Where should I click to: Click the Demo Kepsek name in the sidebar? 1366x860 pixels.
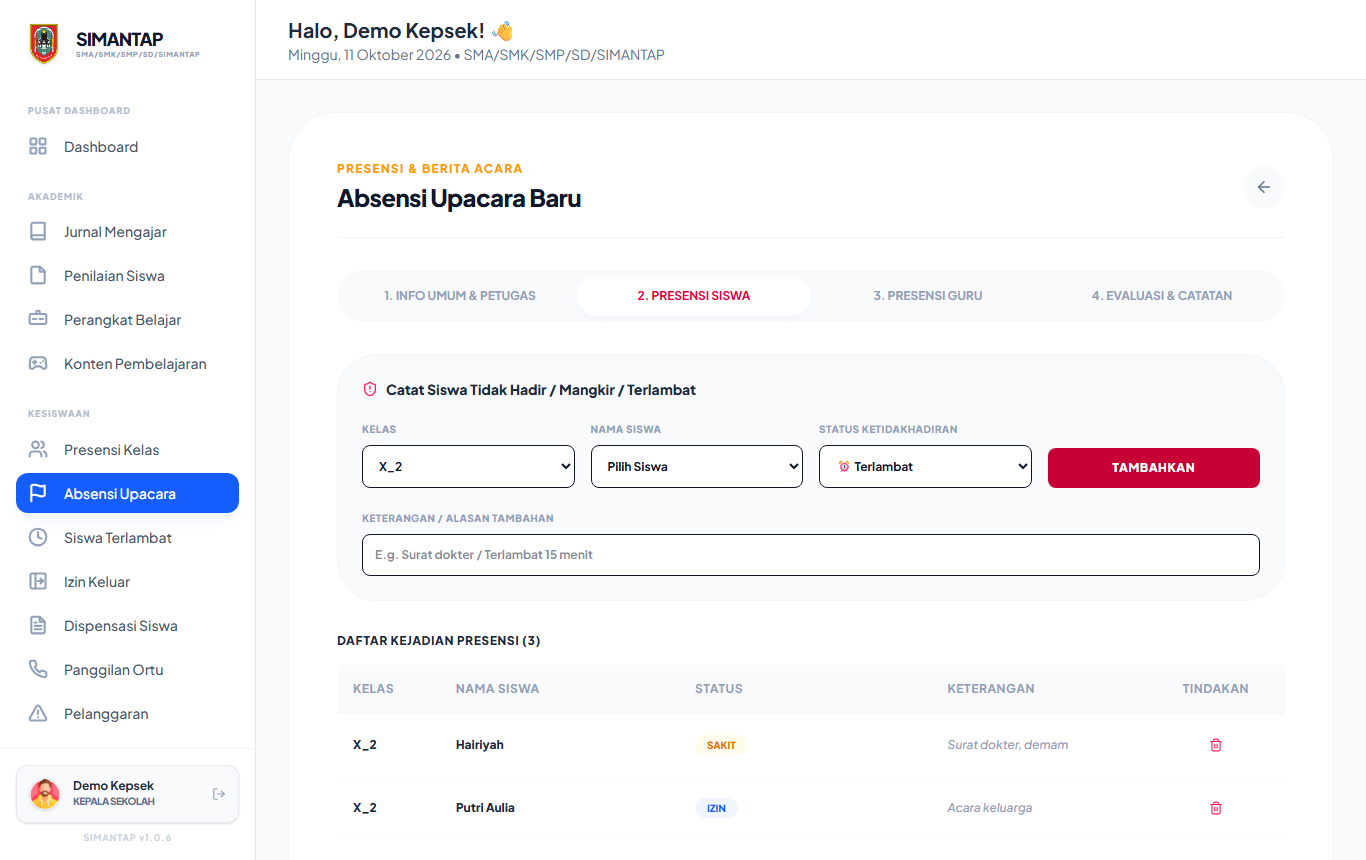click(x=113, y=786)
